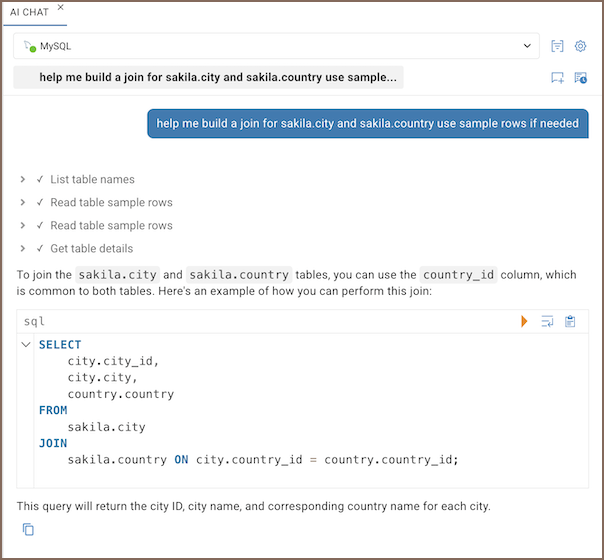
Task: Collapse the SQL code block
Action: coord(26,344)
